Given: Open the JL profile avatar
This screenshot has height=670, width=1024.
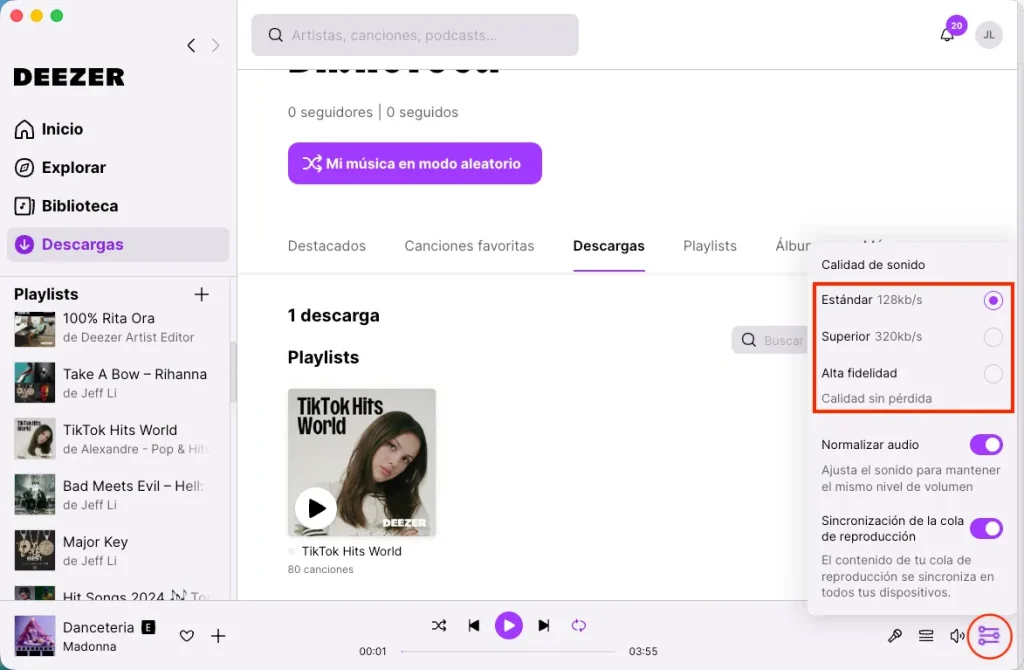Looking at the screenshot, I should tap(989, 35).
